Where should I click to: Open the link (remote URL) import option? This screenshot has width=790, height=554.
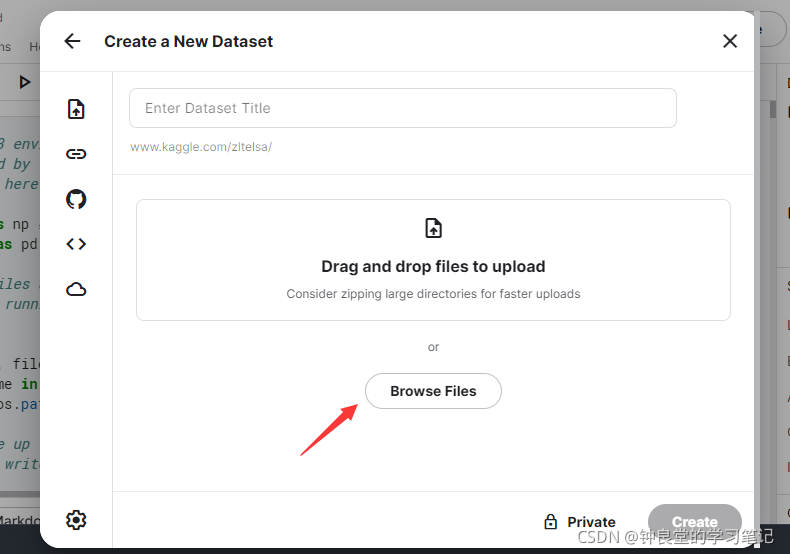coord(76,154)
